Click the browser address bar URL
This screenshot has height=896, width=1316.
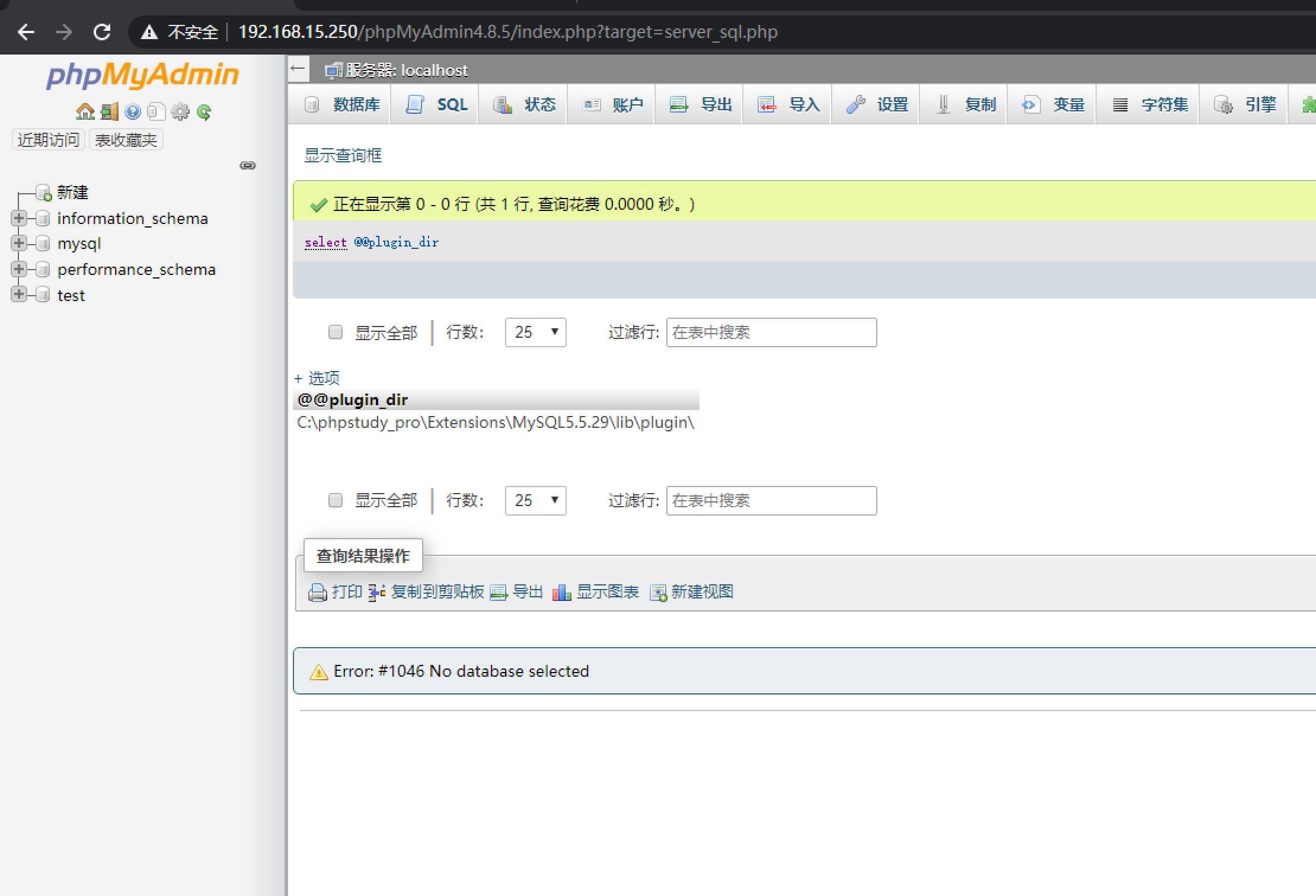[508, 31]
